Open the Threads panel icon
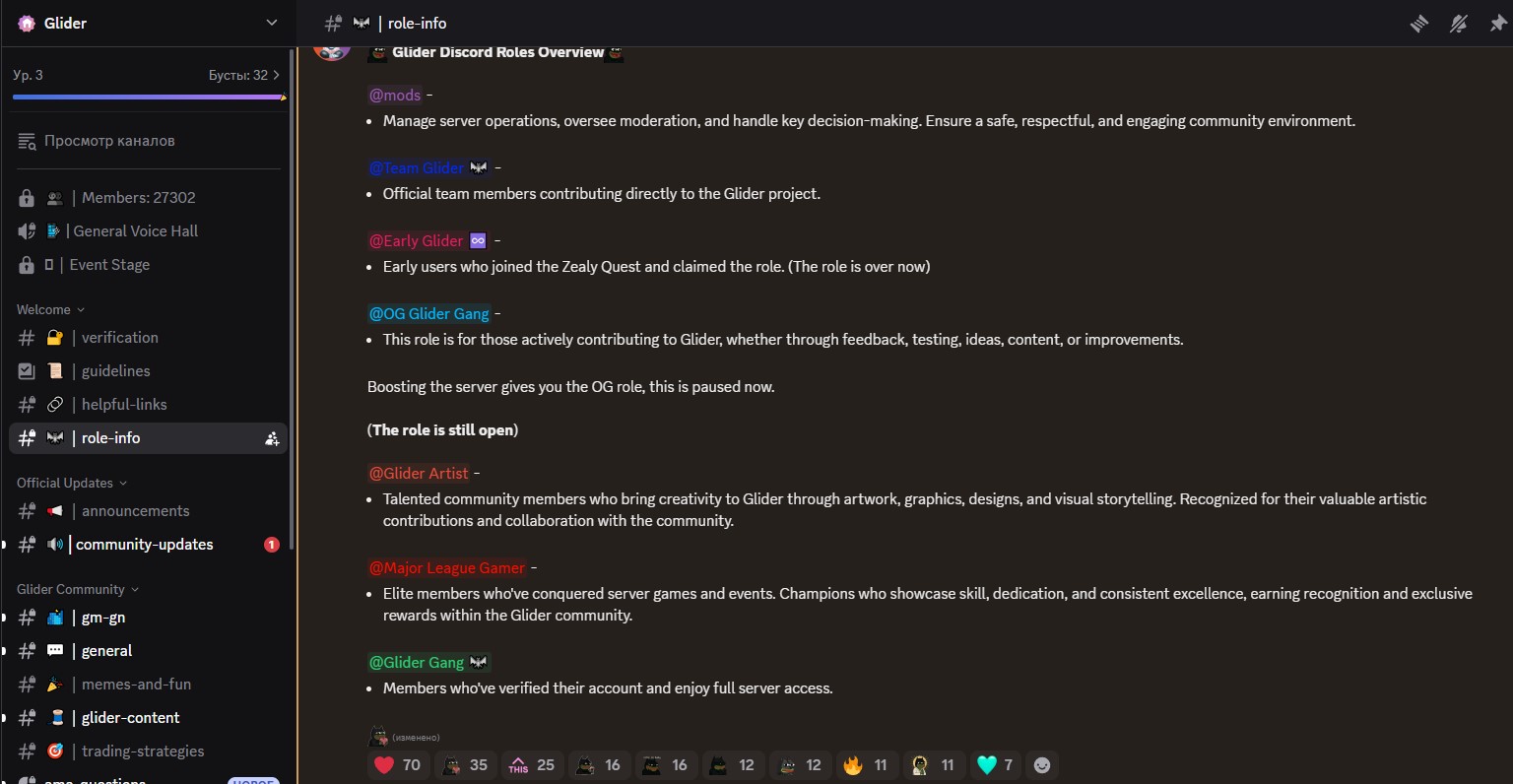 coord(1419,24)
